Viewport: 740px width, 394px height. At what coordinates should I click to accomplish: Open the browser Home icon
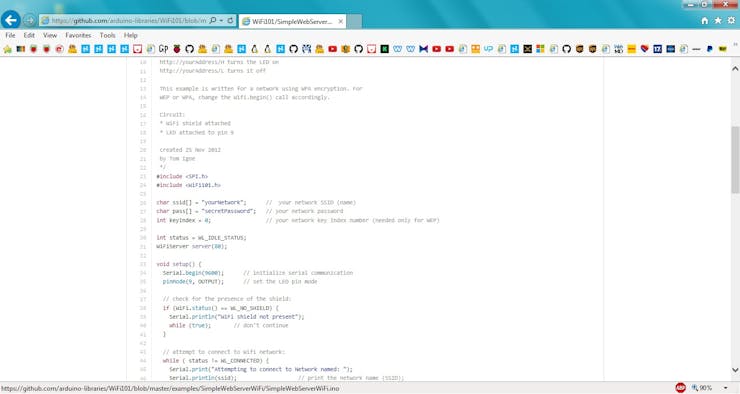click(705, 21)
